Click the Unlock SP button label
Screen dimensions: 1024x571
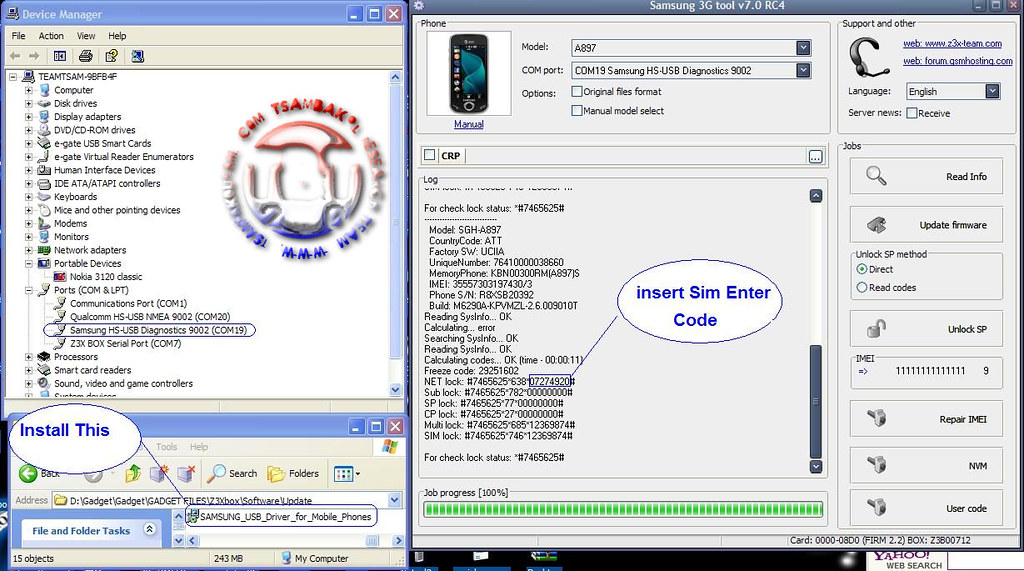[967, 329]
